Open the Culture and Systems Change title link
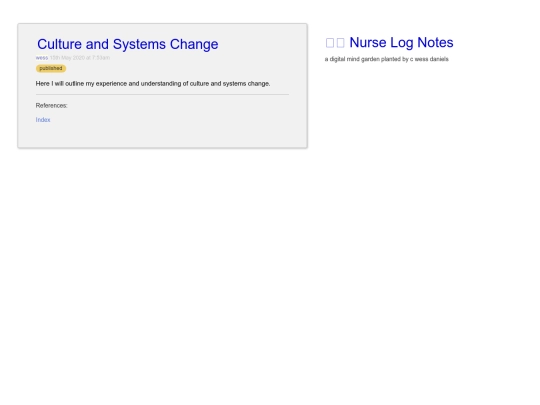 (127, 44)
